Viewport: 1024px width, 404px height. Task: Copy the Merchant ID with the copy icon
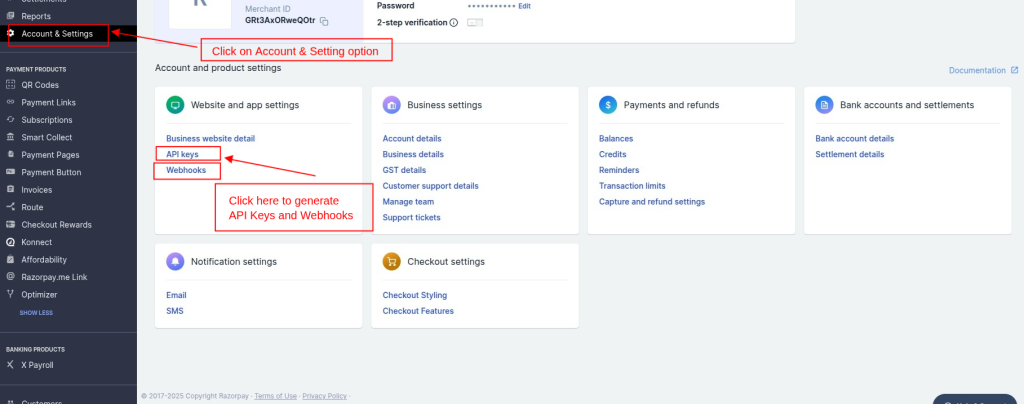[x=324, y=21]
